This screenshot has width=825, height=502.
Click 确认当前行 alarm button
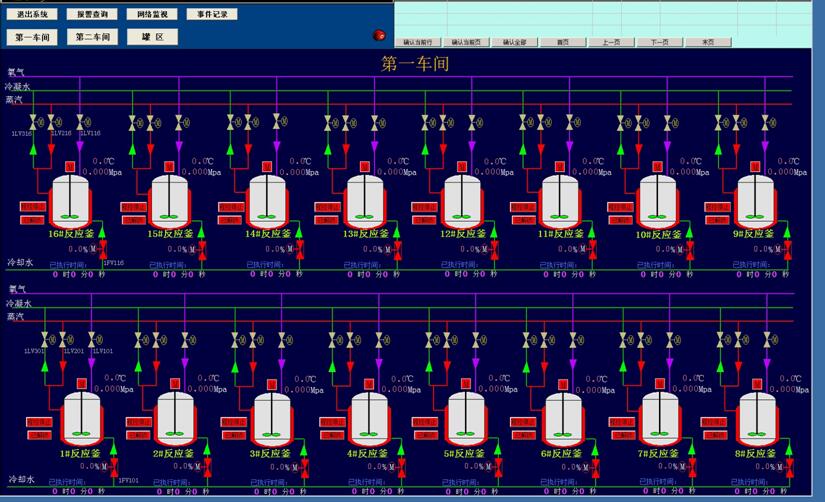click(418, 42)
